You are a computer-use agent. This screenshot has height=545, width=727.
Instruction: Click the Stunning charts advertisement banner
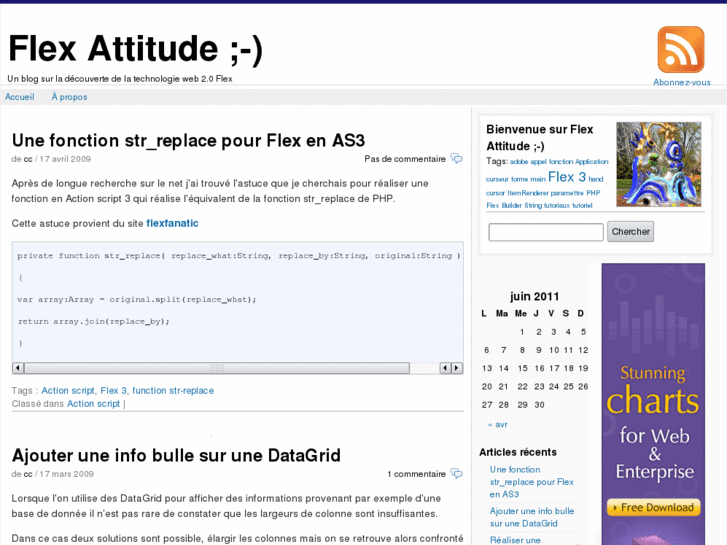[x=653, y=404]
